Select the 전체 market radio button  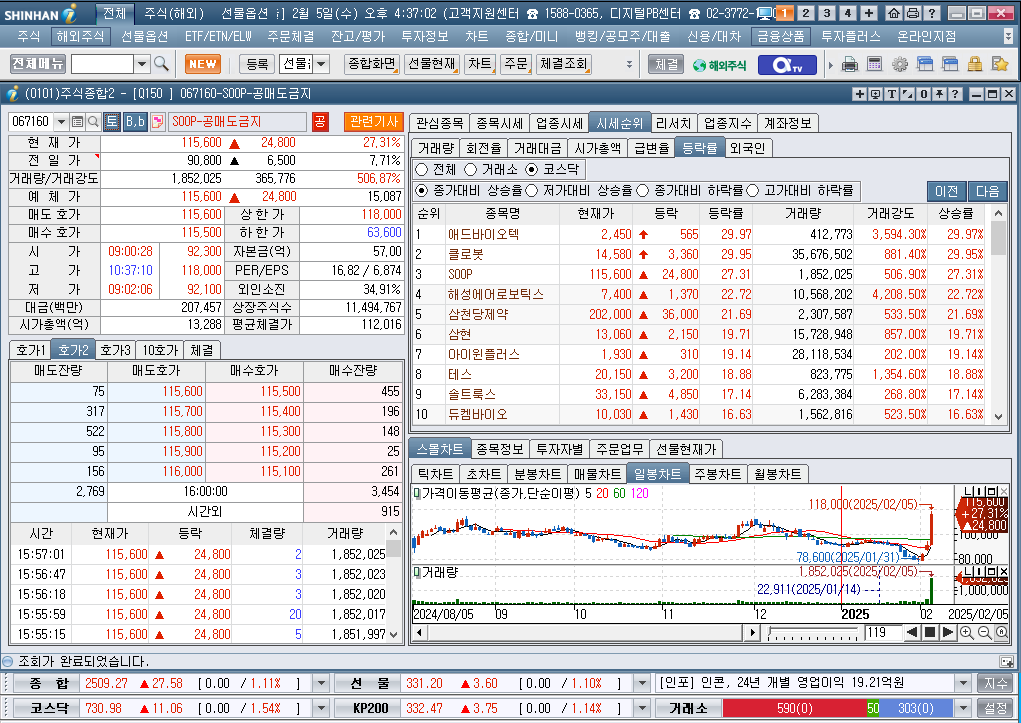click(x=421, y=169)
